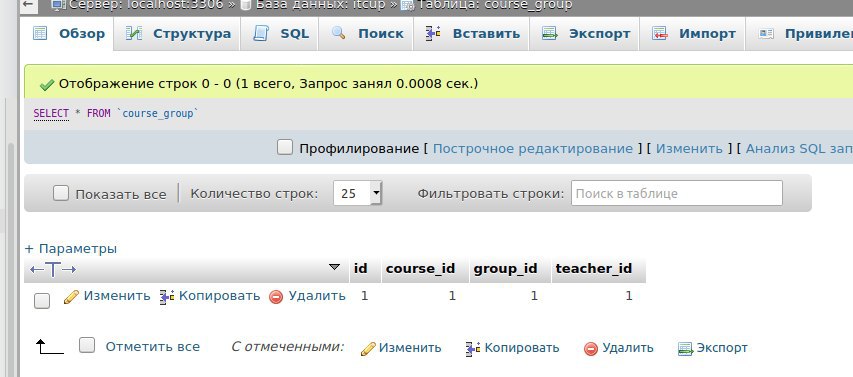Click the Структура tab icon
Image resolution: width=853 pixels, height=377 pixels.
134,33
